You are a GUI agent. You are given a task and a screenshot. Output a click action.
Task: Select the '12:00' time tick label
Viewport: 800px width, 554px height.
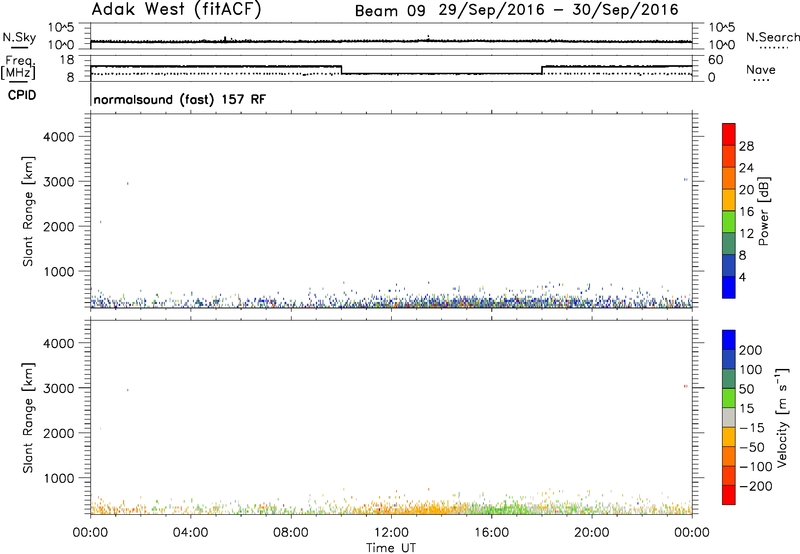(x=391, y=533)
